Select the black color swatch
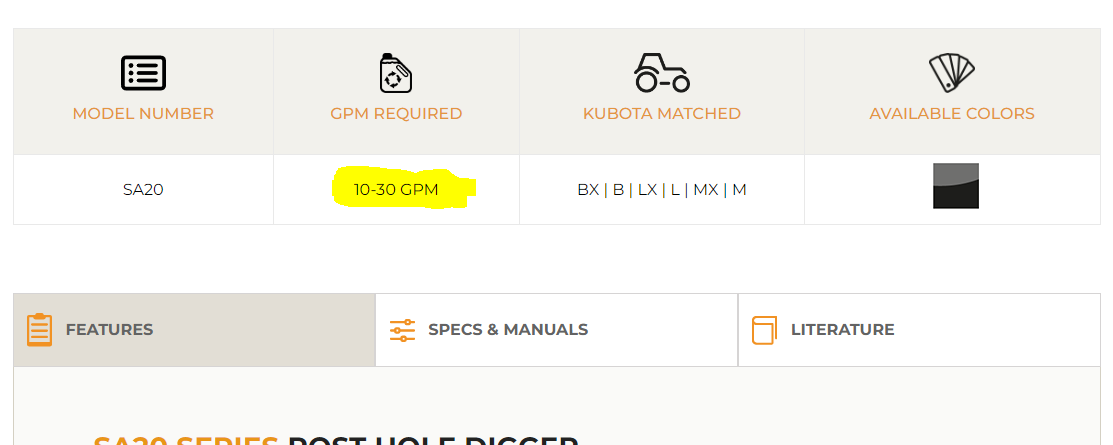The height and width of the screenshot is (445, 1113). point(955,186)
